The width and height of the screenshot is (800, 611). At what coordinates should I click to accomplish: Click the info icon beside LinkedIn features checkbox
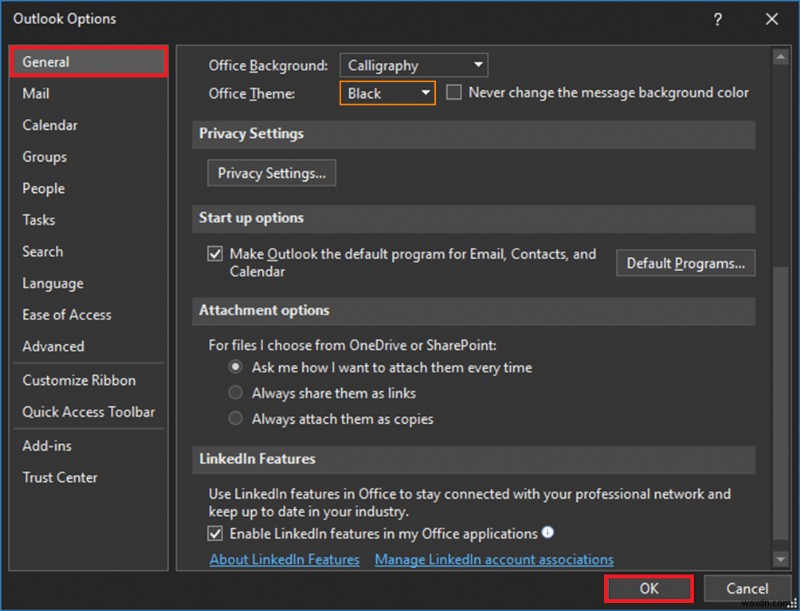click(x=548, y=532)
